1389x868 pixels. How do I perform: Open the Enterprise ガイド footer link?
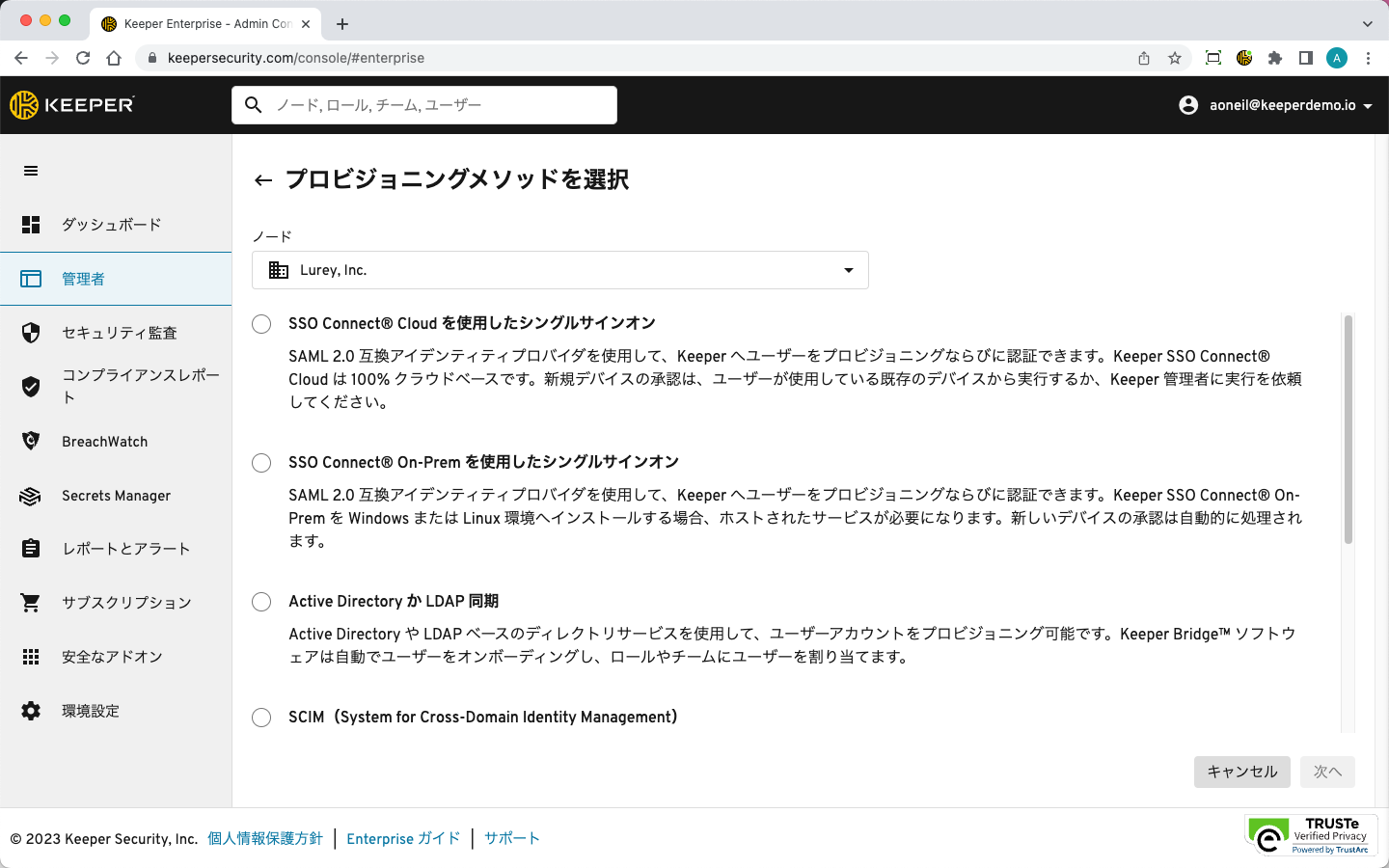coord(403,839)
